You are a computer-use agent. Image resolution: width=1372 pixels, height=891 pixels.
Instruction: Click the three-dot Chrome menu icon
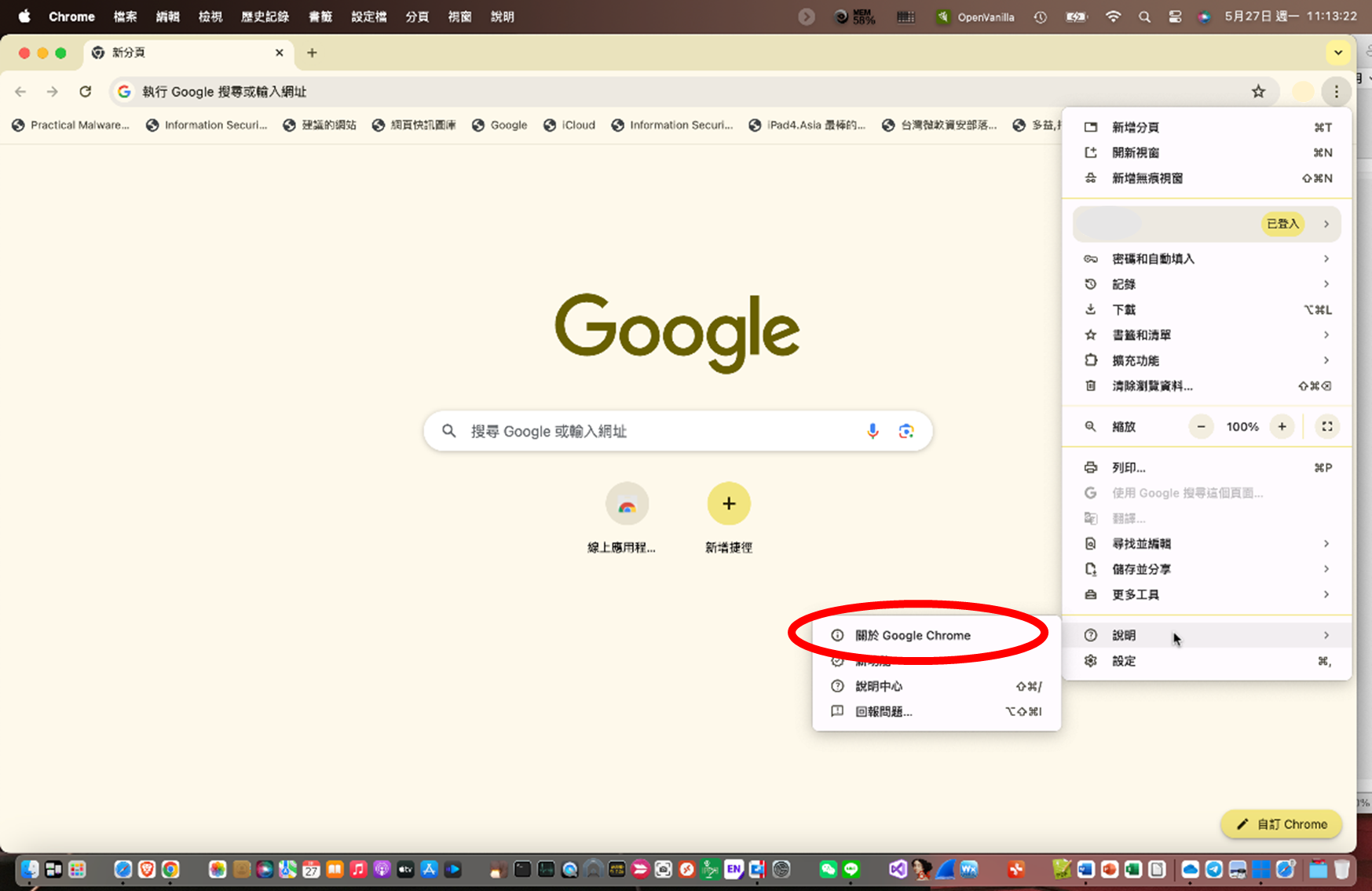point(1336,92)
